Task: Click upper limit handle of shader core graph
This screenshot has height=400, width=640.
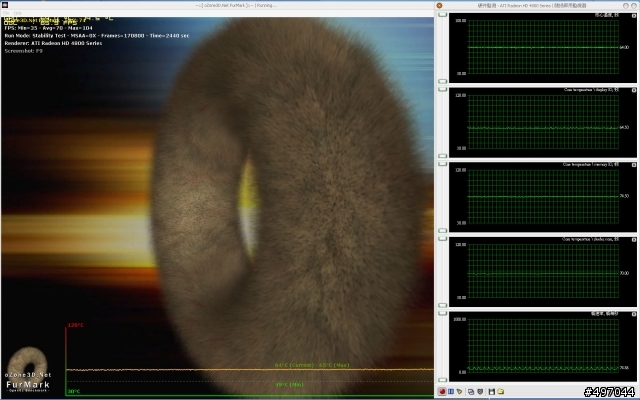Action: click(x=442, y=239)
